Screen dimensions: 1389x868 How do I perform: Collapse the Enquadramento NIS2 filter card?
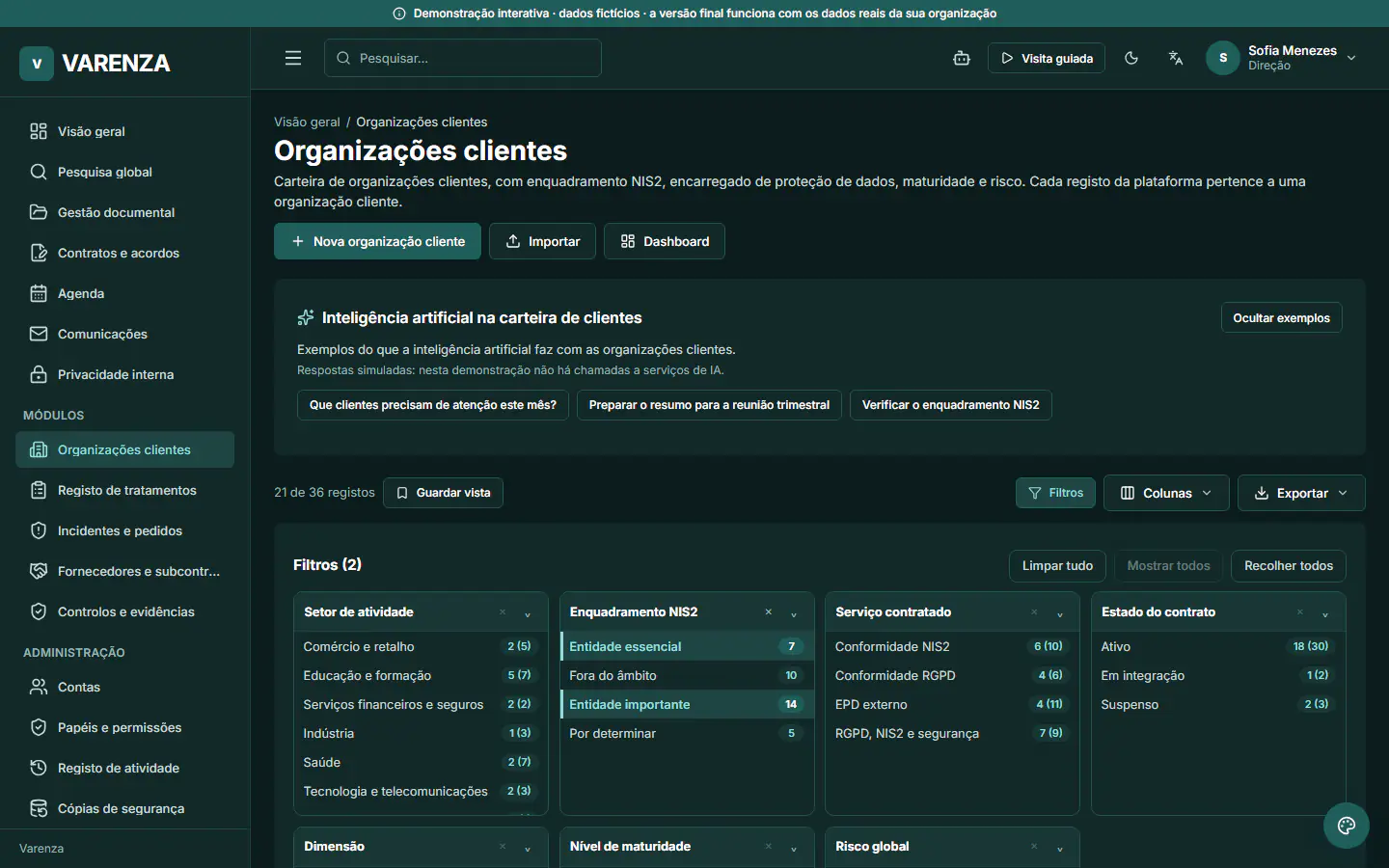[x=794, y=613]
